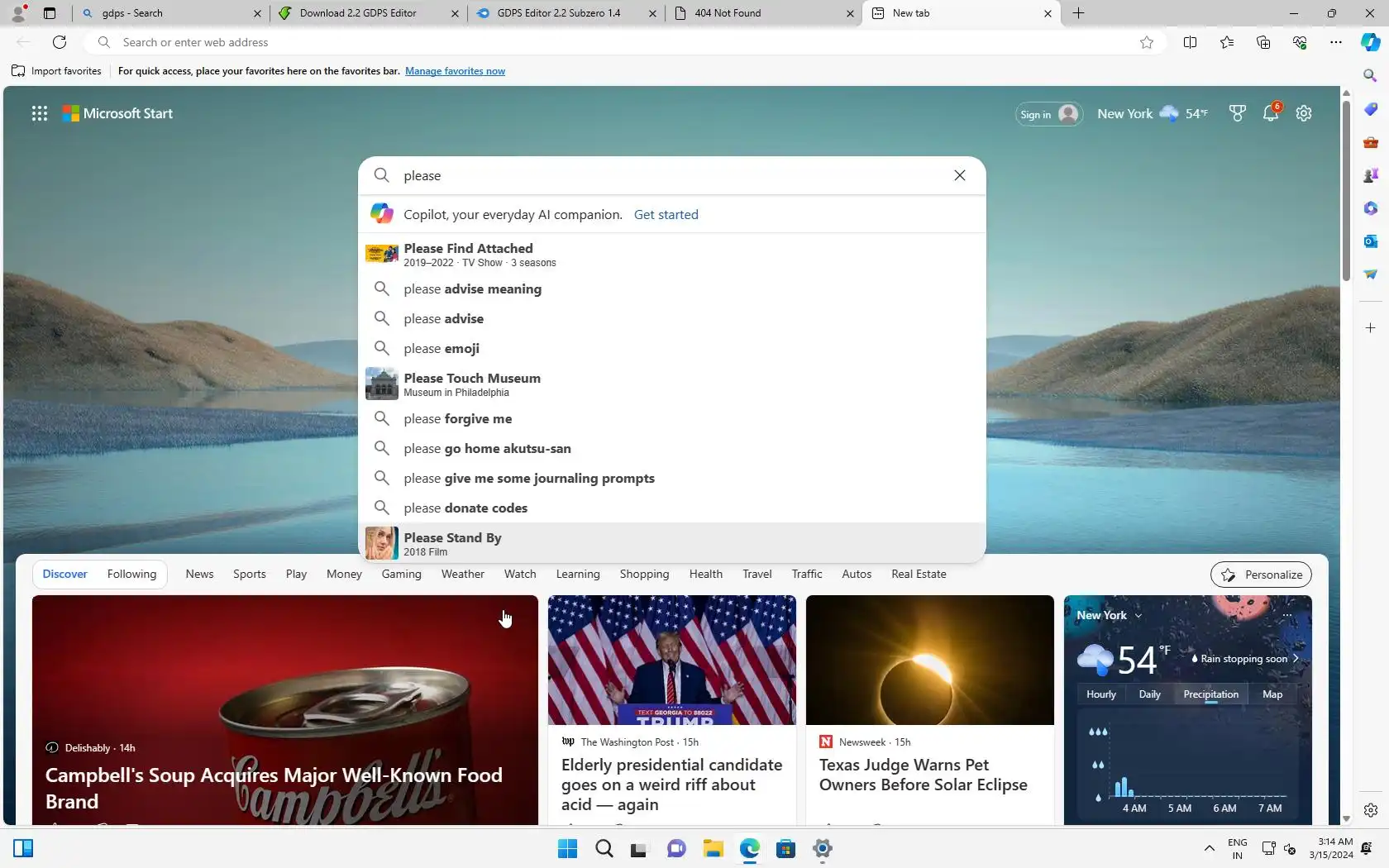Switch to GDPS Editor 2.2 Subzero tab
The width and height of the screenshot is (1389, 868).
[x=566, y=13]
